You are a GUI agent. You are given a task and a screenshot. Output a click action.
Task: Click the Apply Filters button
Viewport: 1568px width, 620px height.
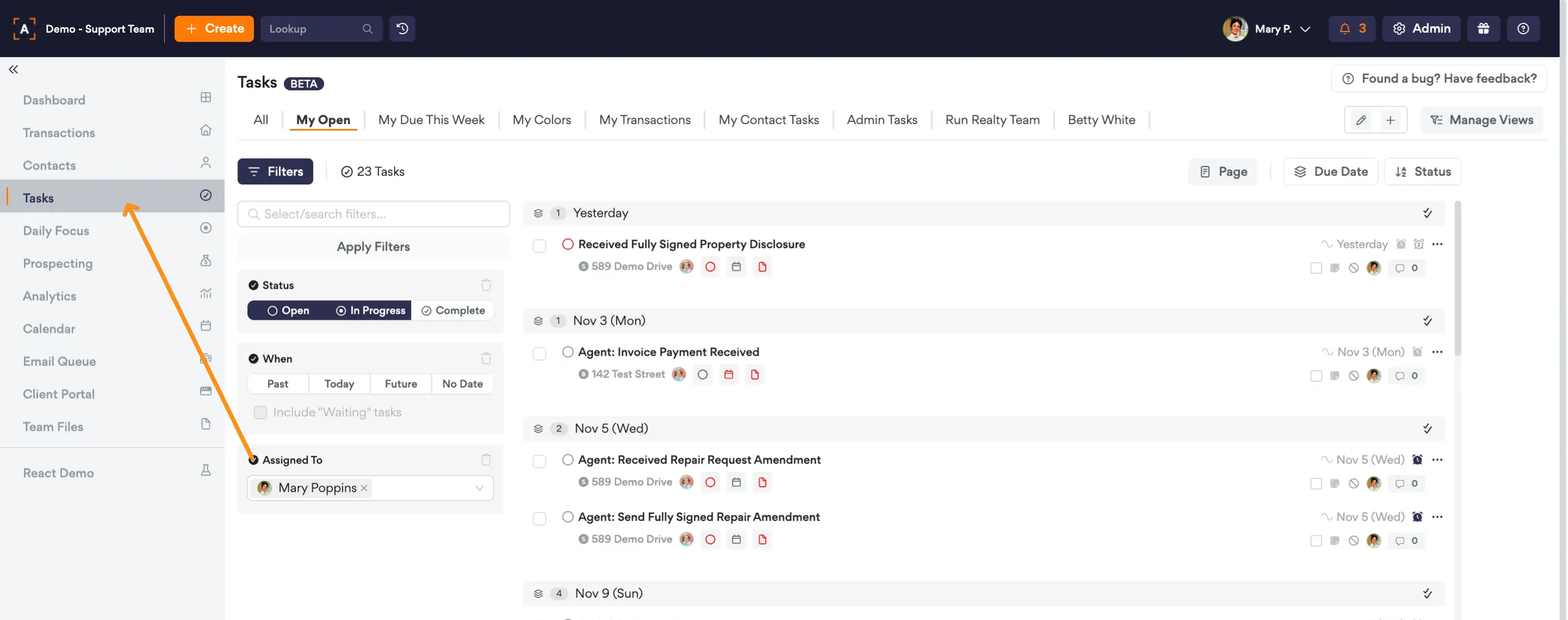click(x=373, y=247)
